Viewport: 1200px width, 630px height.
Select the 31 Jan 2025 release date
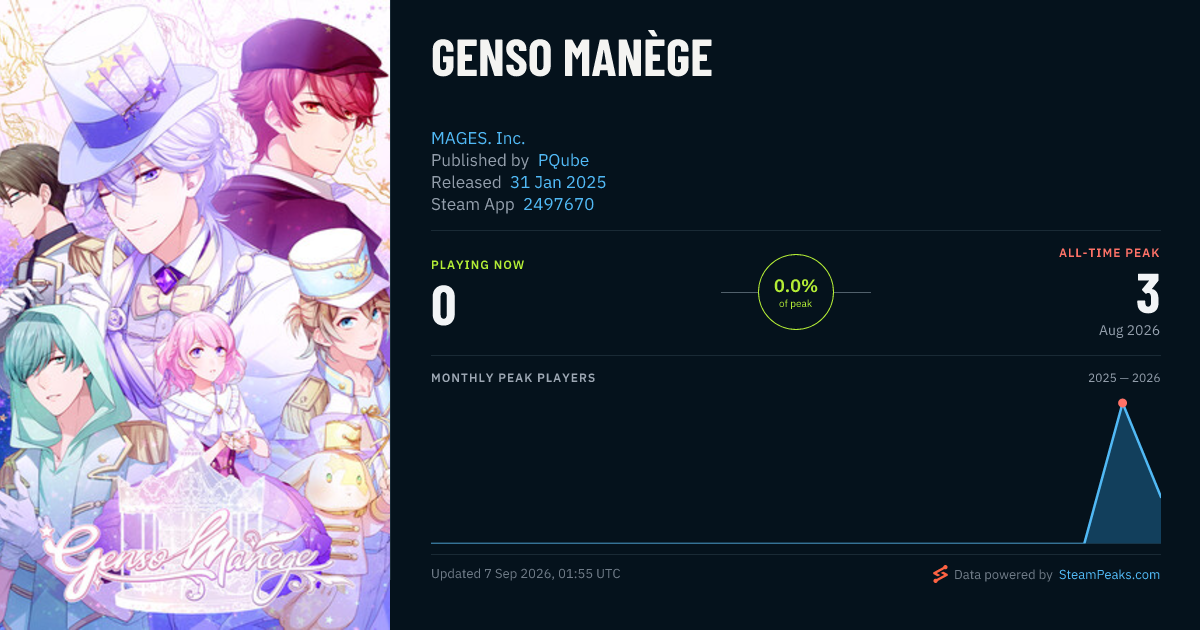click(x=558, y=182)
